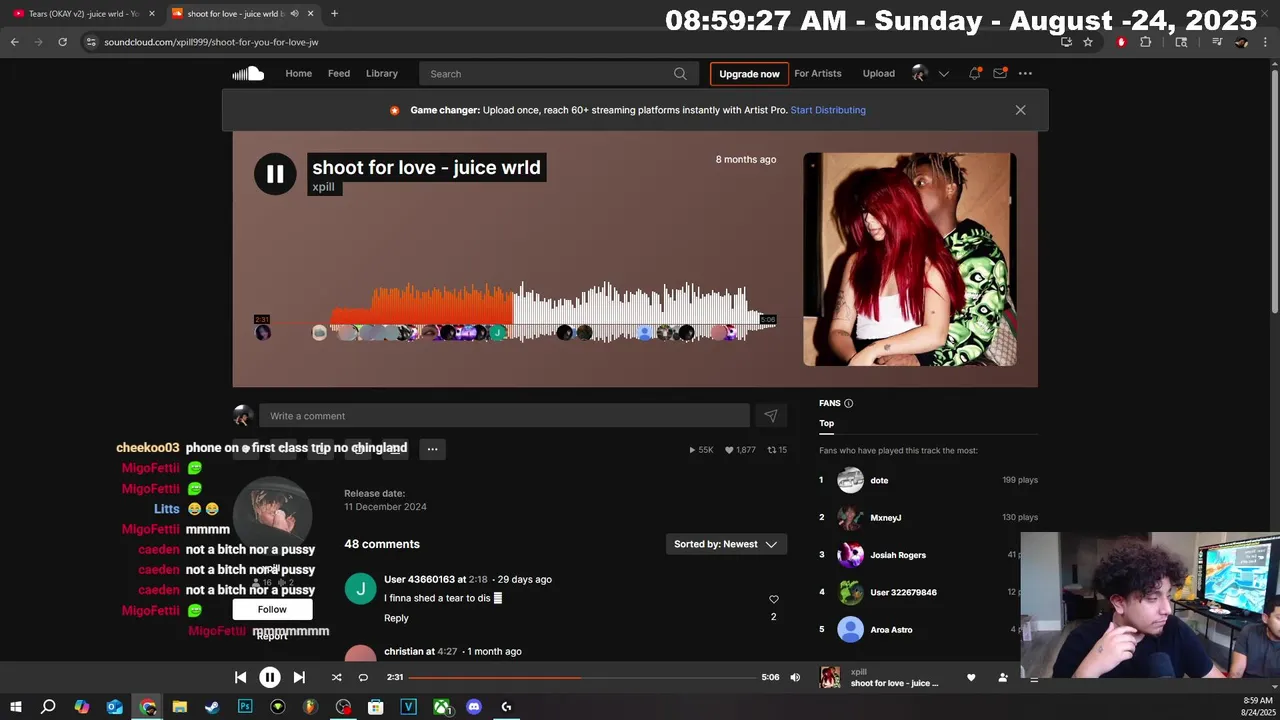Open the header three-dots more menu

coord(1025,73)
